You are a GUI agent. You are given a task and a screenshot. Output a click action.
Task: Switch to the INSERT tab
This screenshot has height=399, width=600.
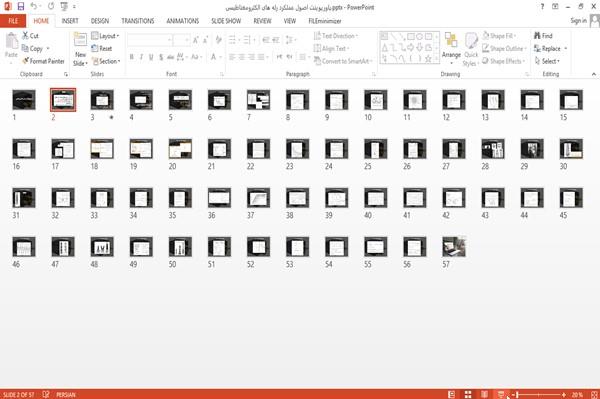70,21
